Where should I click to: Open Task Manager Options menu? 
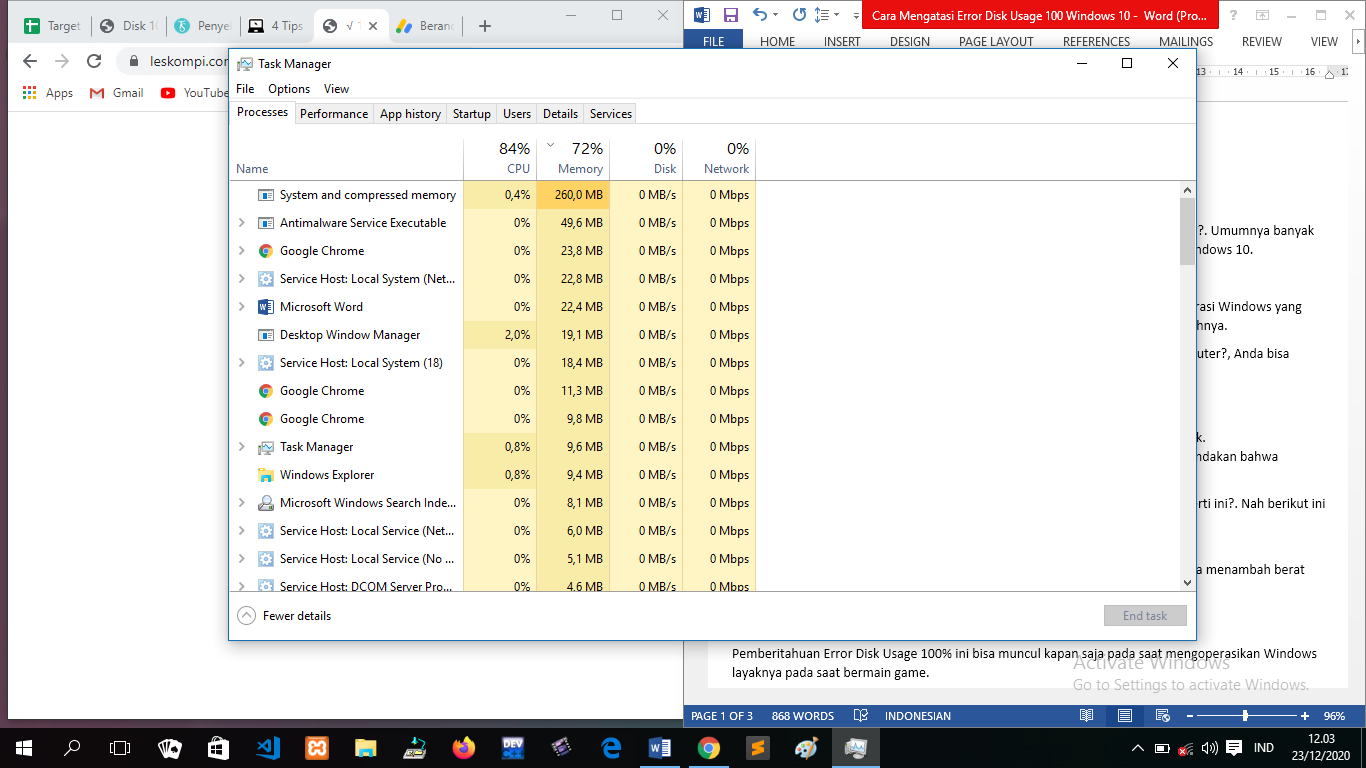[289, 89]
